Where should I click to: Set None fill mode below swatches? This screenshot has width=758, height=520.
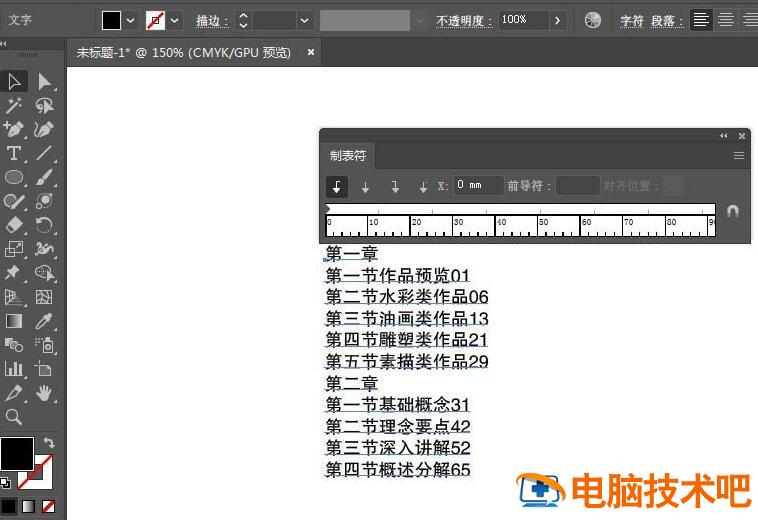click(x=48, y=506)
